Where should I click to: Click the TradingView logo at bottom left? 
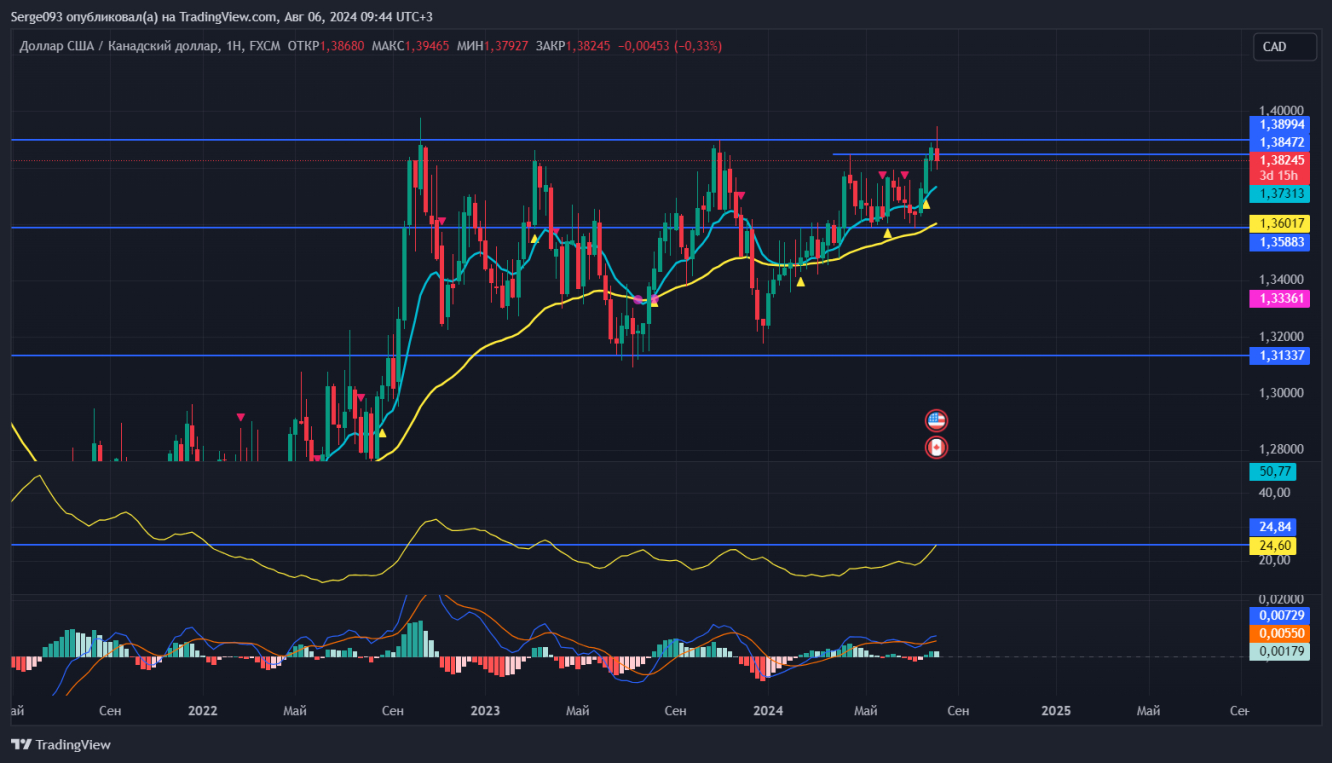[61, 744]
